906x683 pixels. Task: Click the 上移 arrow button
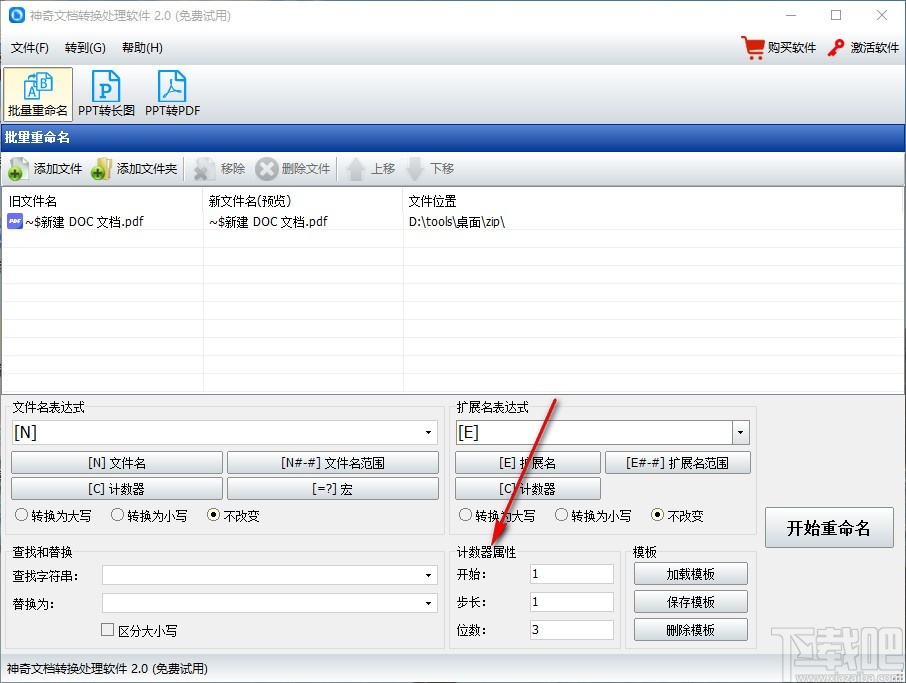coord(370,169)
